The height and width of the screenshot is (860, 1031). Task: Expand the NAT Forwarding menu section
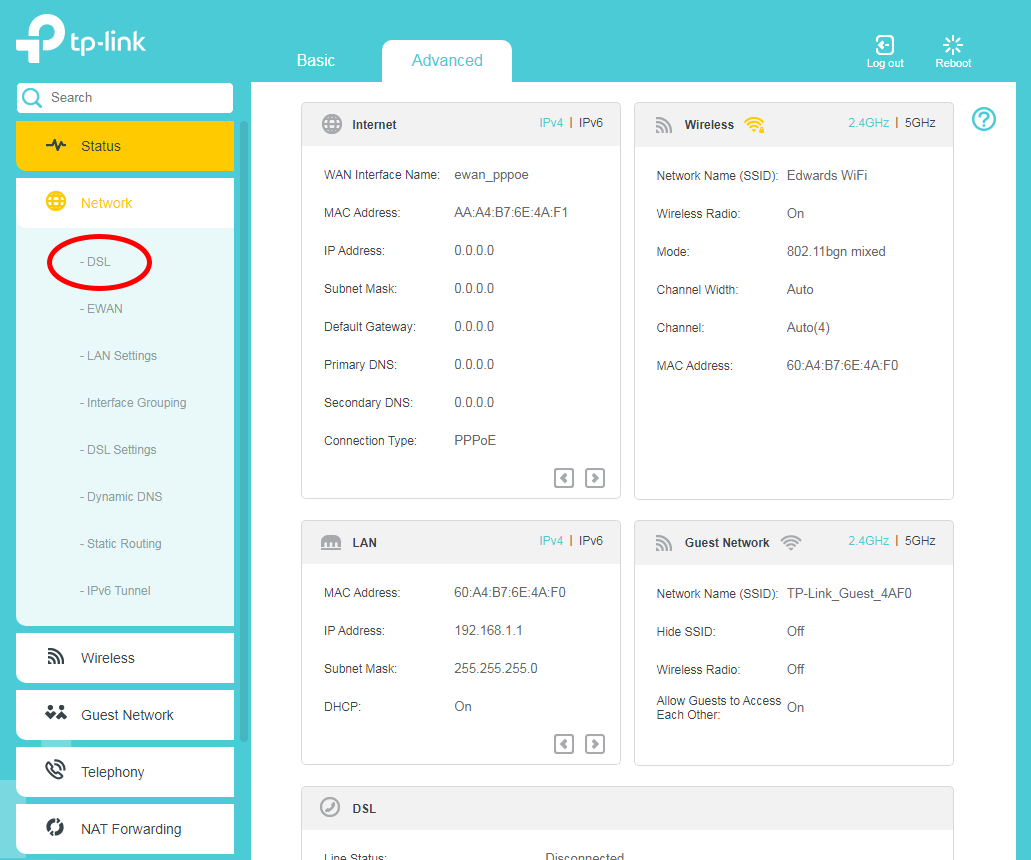125,829
